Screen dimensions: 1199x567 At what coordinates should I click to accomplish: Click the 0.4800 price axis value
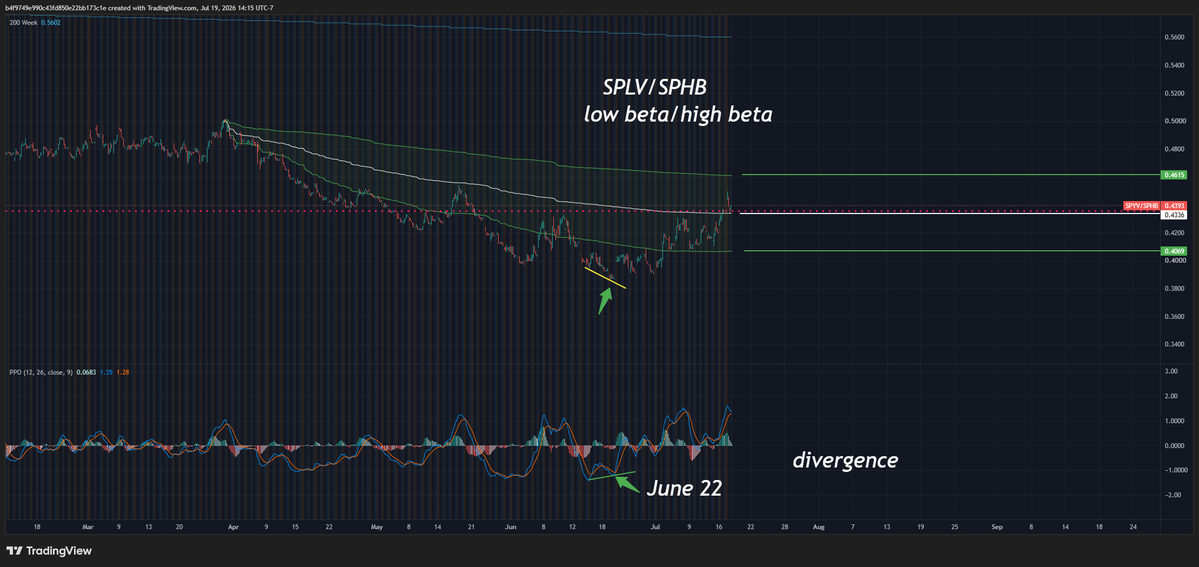(x=1175, y=149)
